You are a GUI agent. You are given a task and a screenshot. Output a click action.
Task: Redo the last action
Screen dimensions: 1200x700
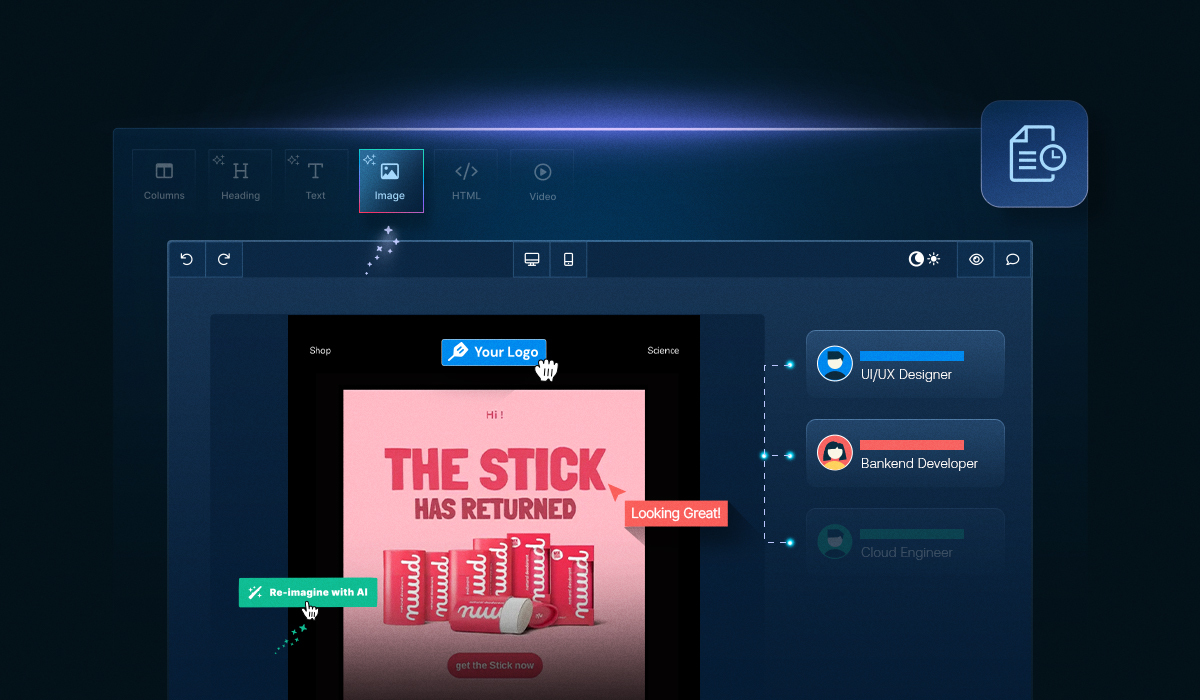223,259
